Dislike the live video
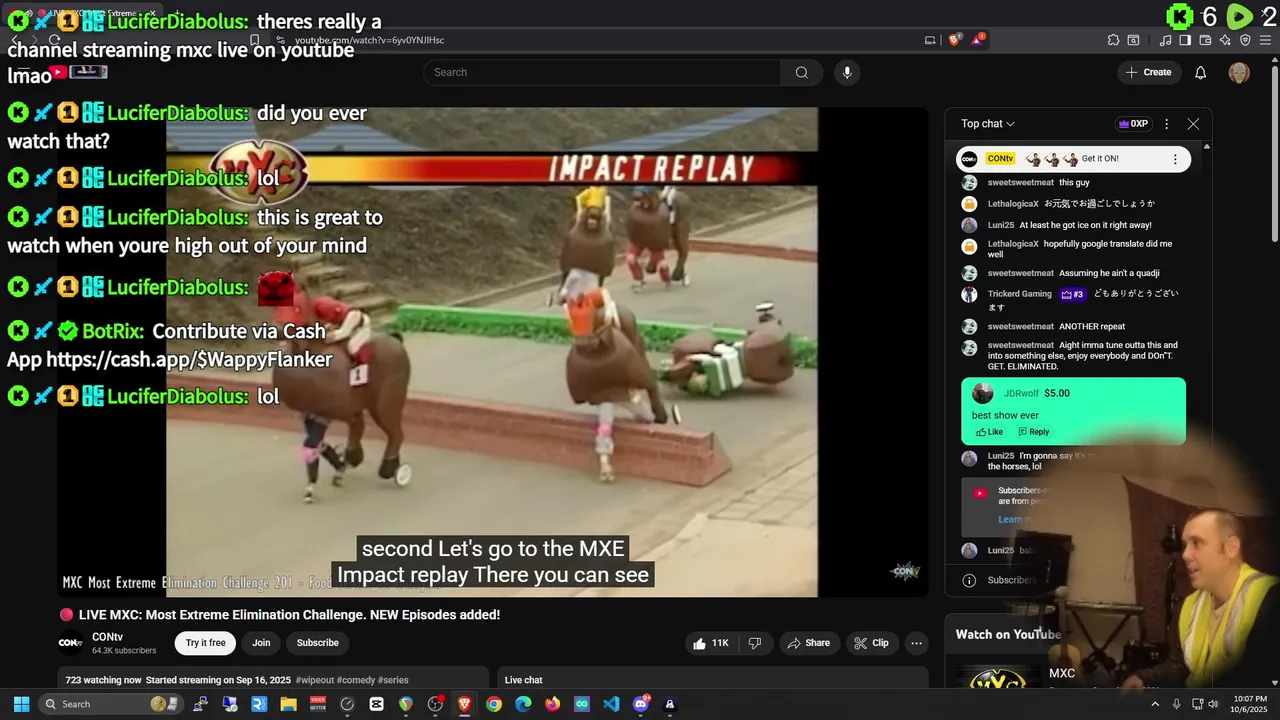This screenshot has height=720, width=1280. pyautogui.click(x=755, y=643)
